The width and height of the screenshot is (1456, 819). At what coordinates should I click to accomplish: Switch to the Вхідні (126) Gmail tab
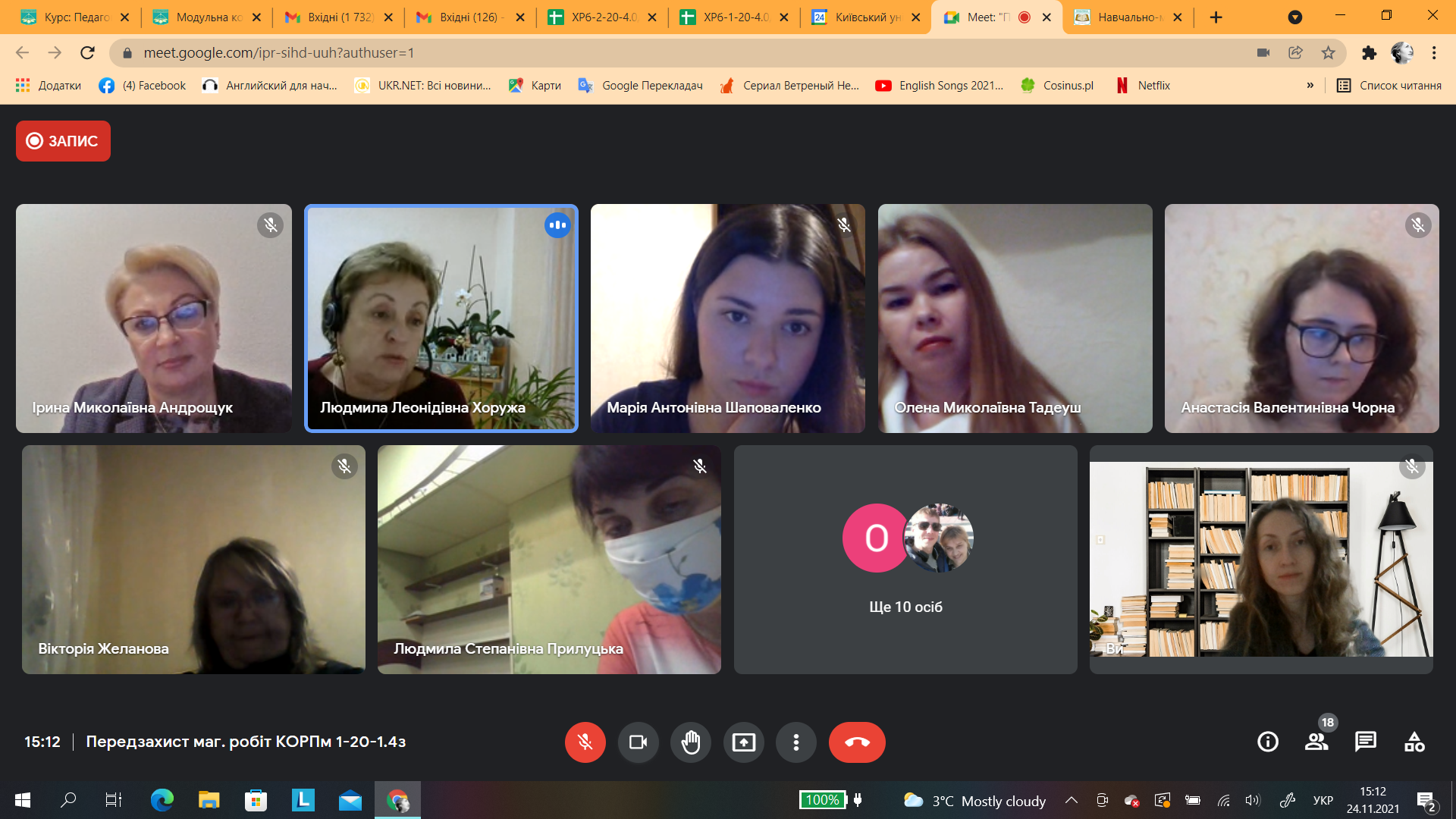(x=468, y=17)
